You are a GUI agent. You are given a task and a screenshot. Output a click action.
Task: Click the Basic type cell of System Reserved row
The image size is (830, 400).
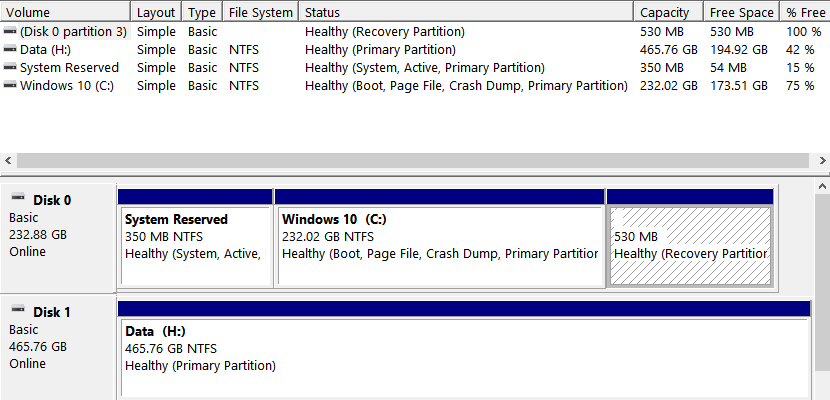[x=202, y=68]
